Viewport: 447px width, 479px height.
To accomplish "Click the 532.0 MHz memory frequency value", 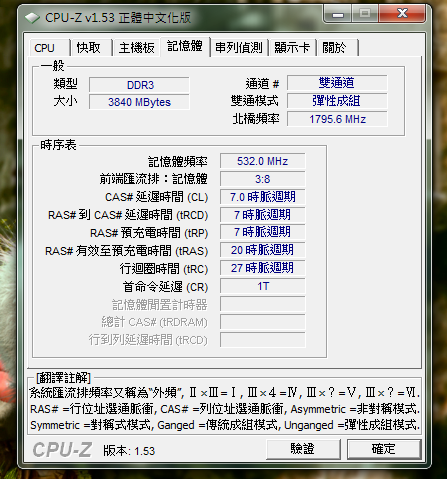I will click(x=262, y=161).
